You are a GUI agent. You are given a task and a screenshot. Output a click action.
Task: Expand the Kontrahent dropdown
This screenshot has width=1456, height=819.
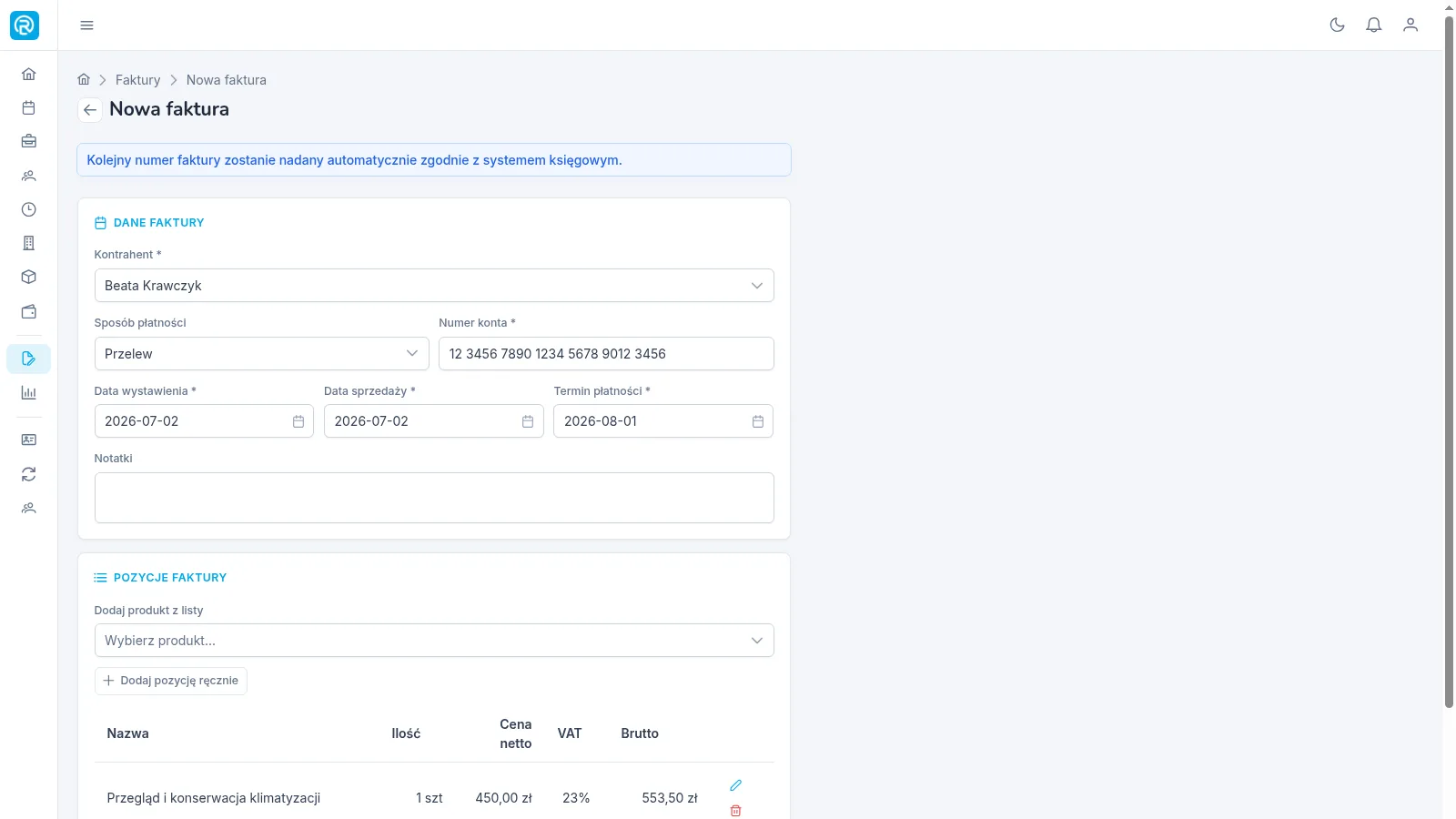pos(434,286)
